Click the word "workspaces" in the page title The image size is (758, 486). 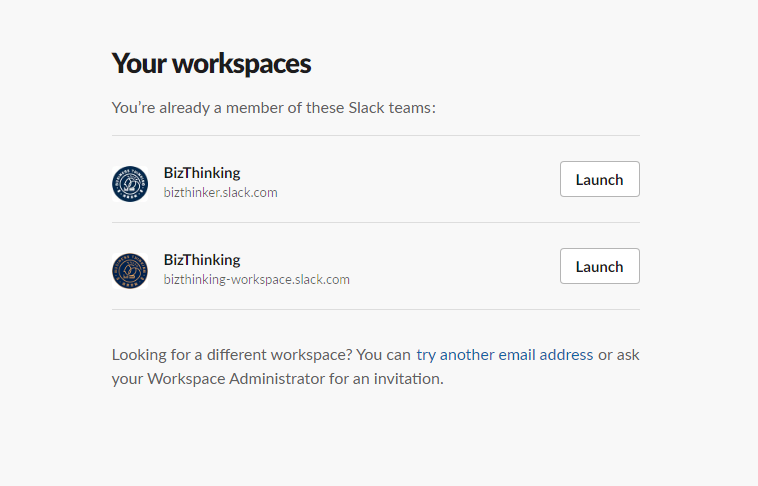[x=242, y=64]
